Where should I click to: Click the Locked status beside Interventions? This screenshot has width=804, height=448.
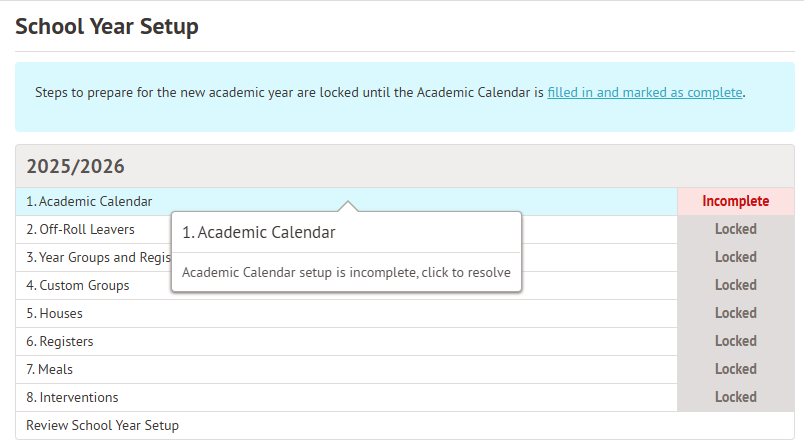tap(735, 397)
